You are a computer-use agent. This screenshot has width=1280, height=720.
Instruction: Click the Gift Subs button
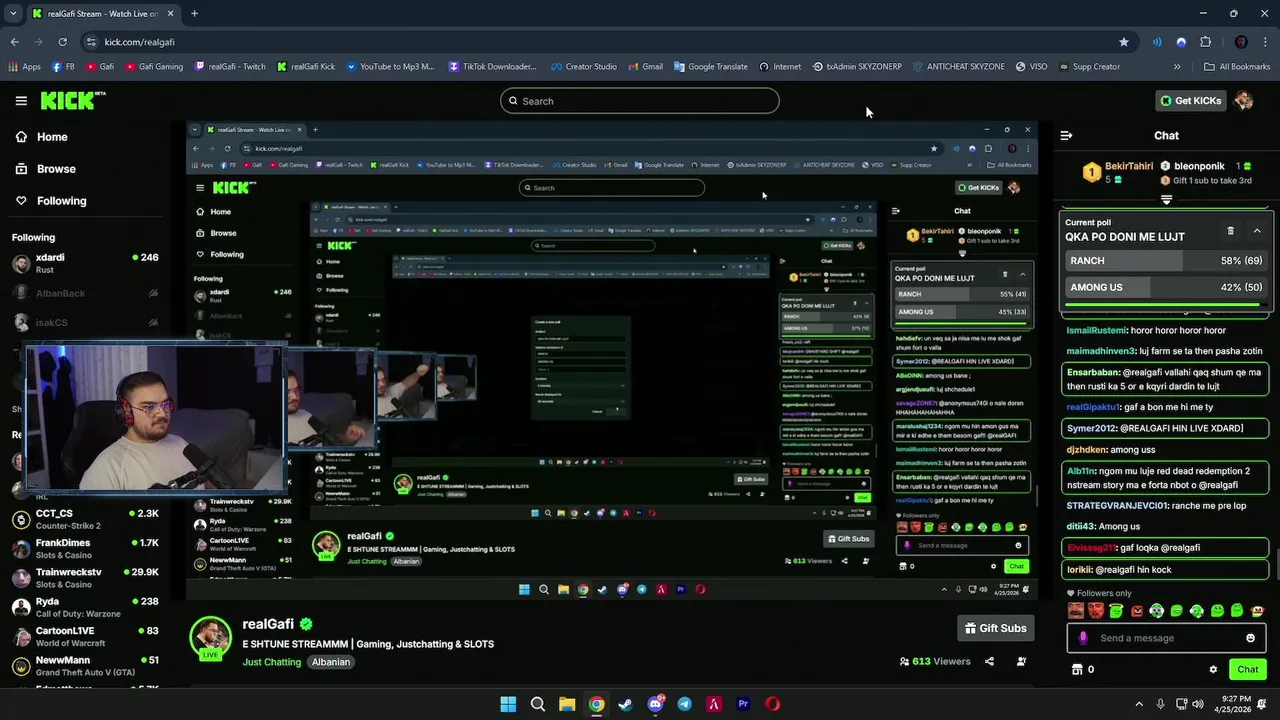(x=995, y=629)
